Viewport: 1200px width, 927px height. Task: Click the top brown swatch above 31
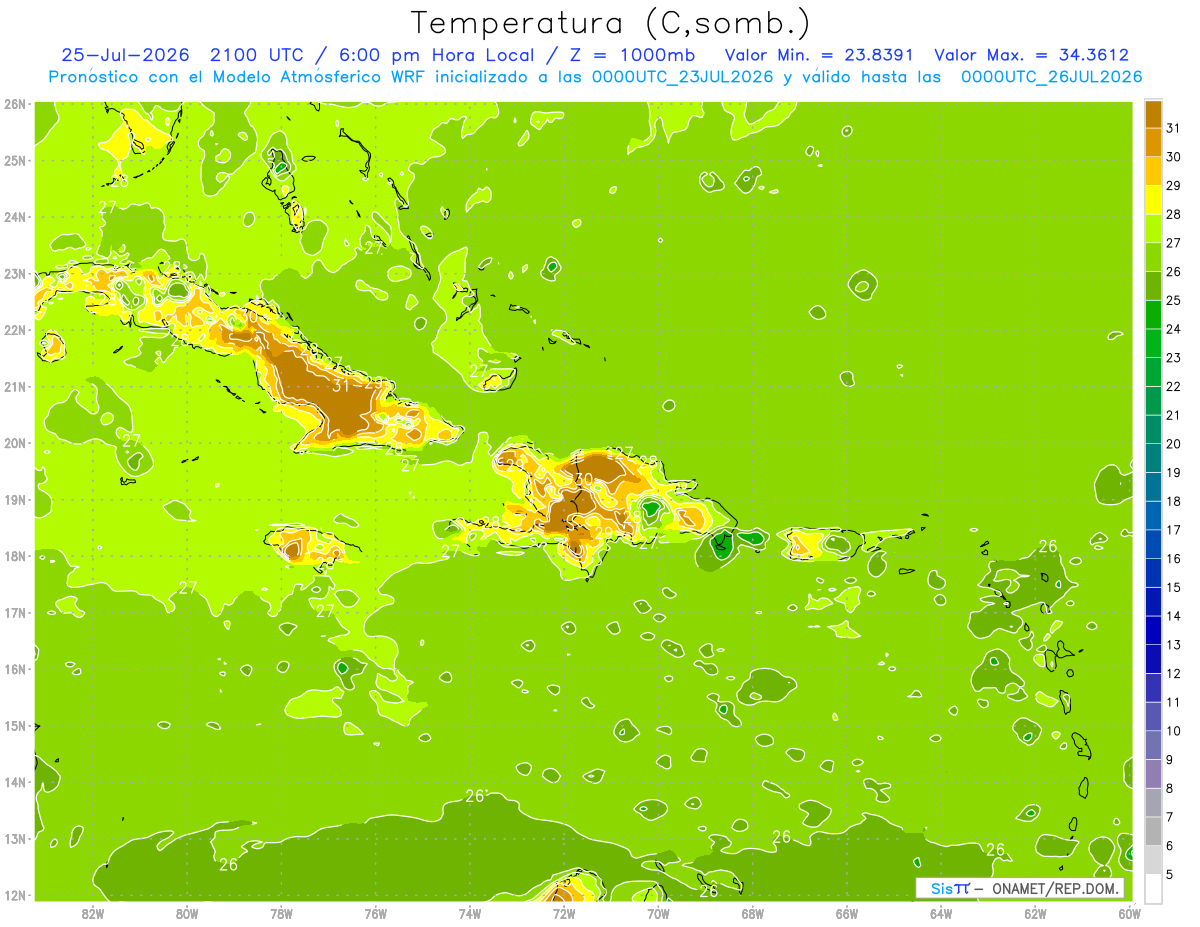click(1153, 114)
